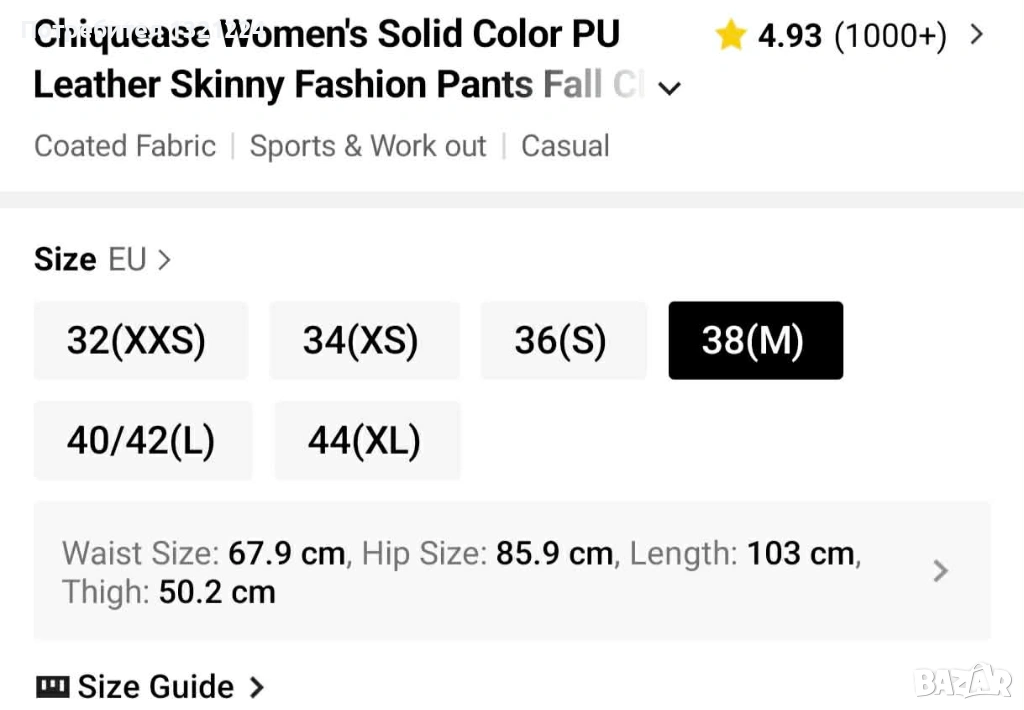The image size is (1024, 710).
Task: Click the yellow rating star icon
Action: pyautogui.click(x=731, y=37)
